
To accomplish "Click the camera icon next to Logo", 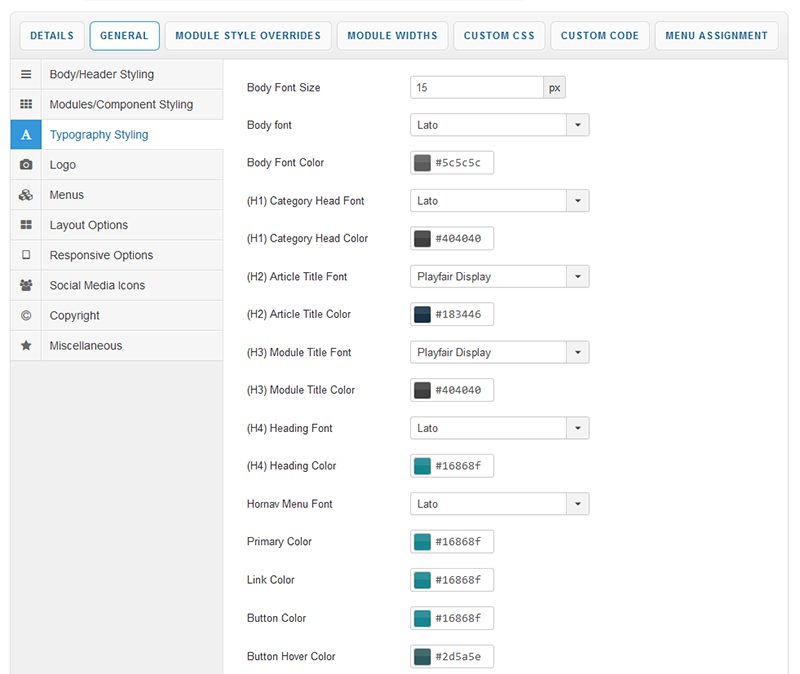I will tap(26, 165).
